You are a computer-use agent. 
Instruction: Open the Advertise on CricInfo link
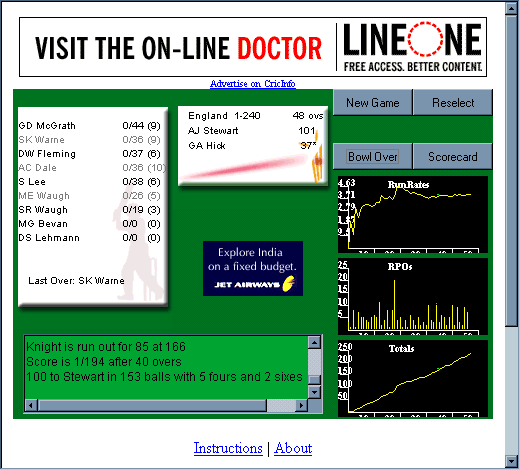pyautogui.click(x=253, y=84)
